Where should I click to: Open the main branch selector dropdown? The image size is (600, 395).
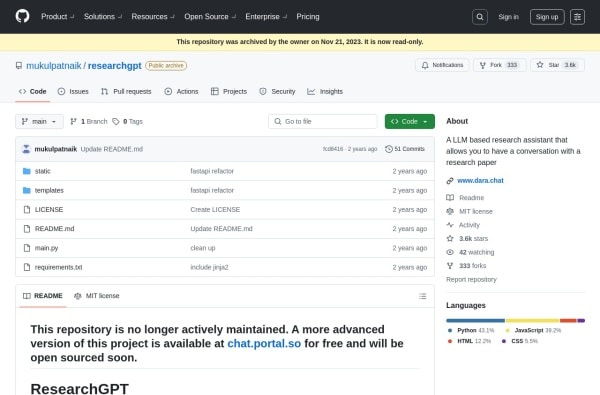[x=39, y=122]
